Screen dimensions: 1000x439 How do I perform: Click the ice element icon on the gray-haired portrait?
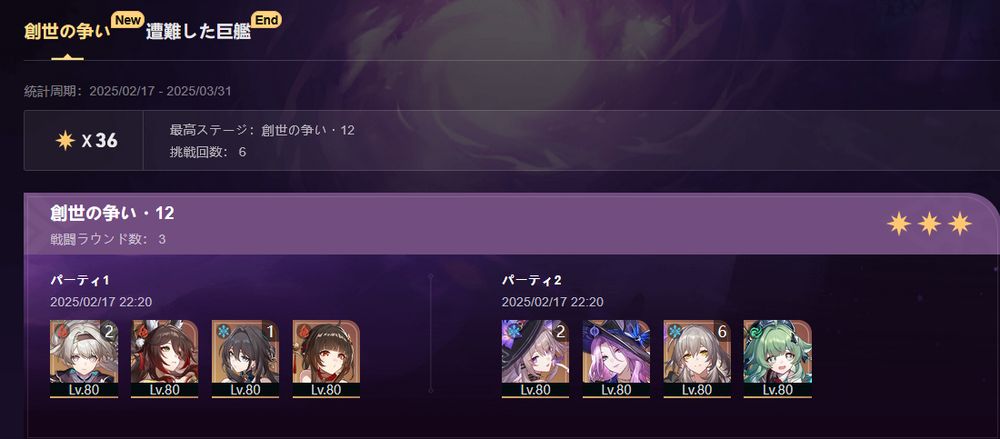(x=672, y=331)
